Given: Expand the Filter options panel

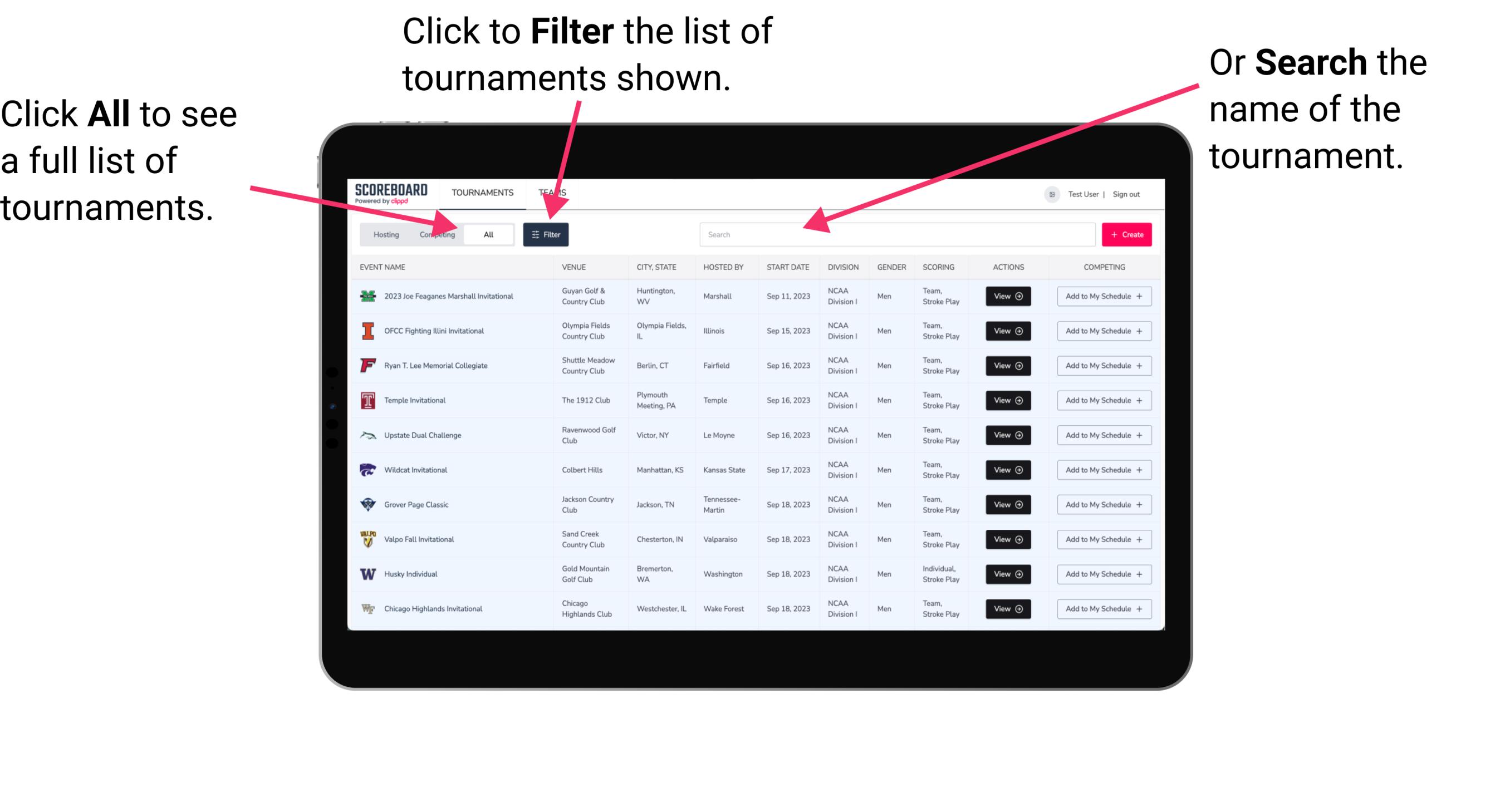Looking at the screenshot, I should (547, 234).
